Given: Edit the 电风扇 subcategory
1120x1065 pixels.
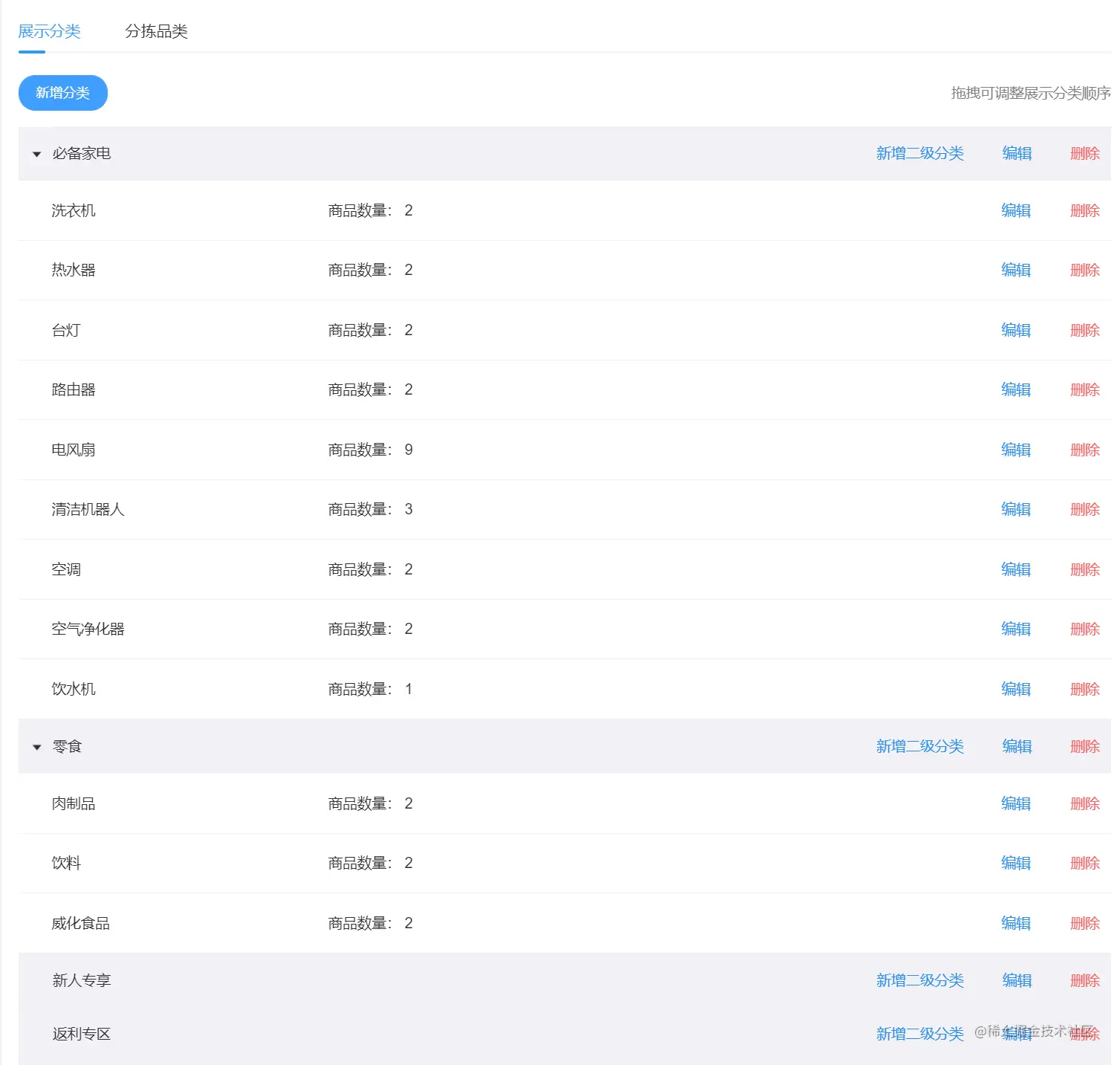Looking at the screenshot, I should 1016,450.
